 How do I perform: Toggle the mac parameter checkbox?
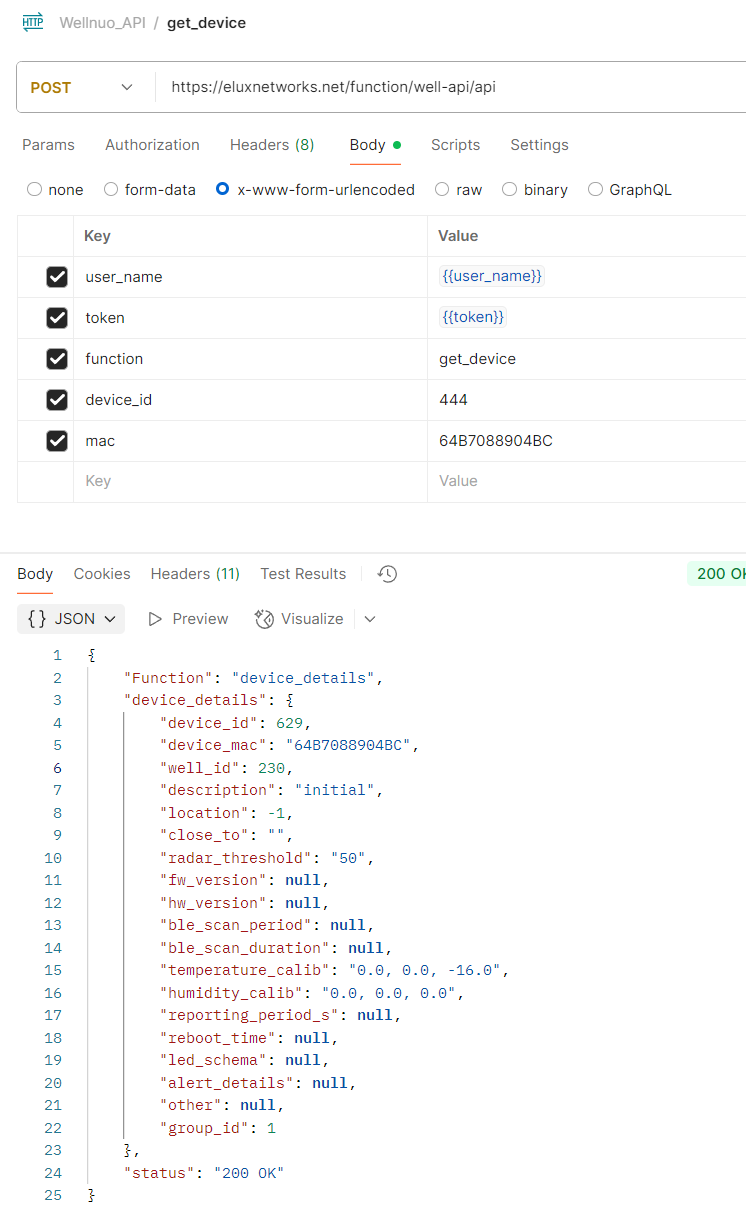click(57, 441)
